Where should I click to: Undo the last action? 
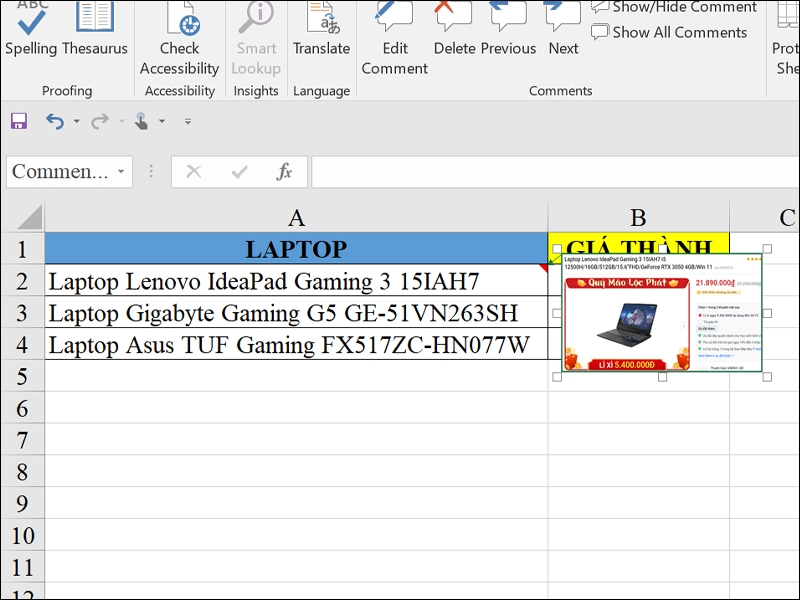pyautogui.click(x=55, y=121)
